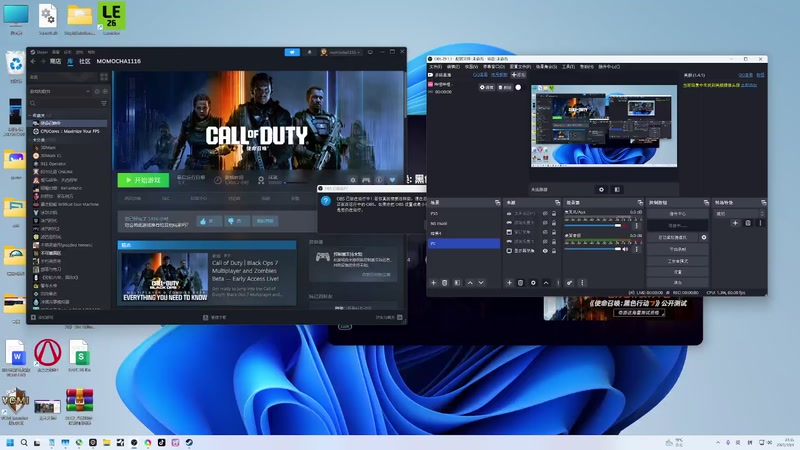This screenshot has width=800, height=450.
Task: Switch to Steam 社区 community tab
Action: (x=85, y=61)
